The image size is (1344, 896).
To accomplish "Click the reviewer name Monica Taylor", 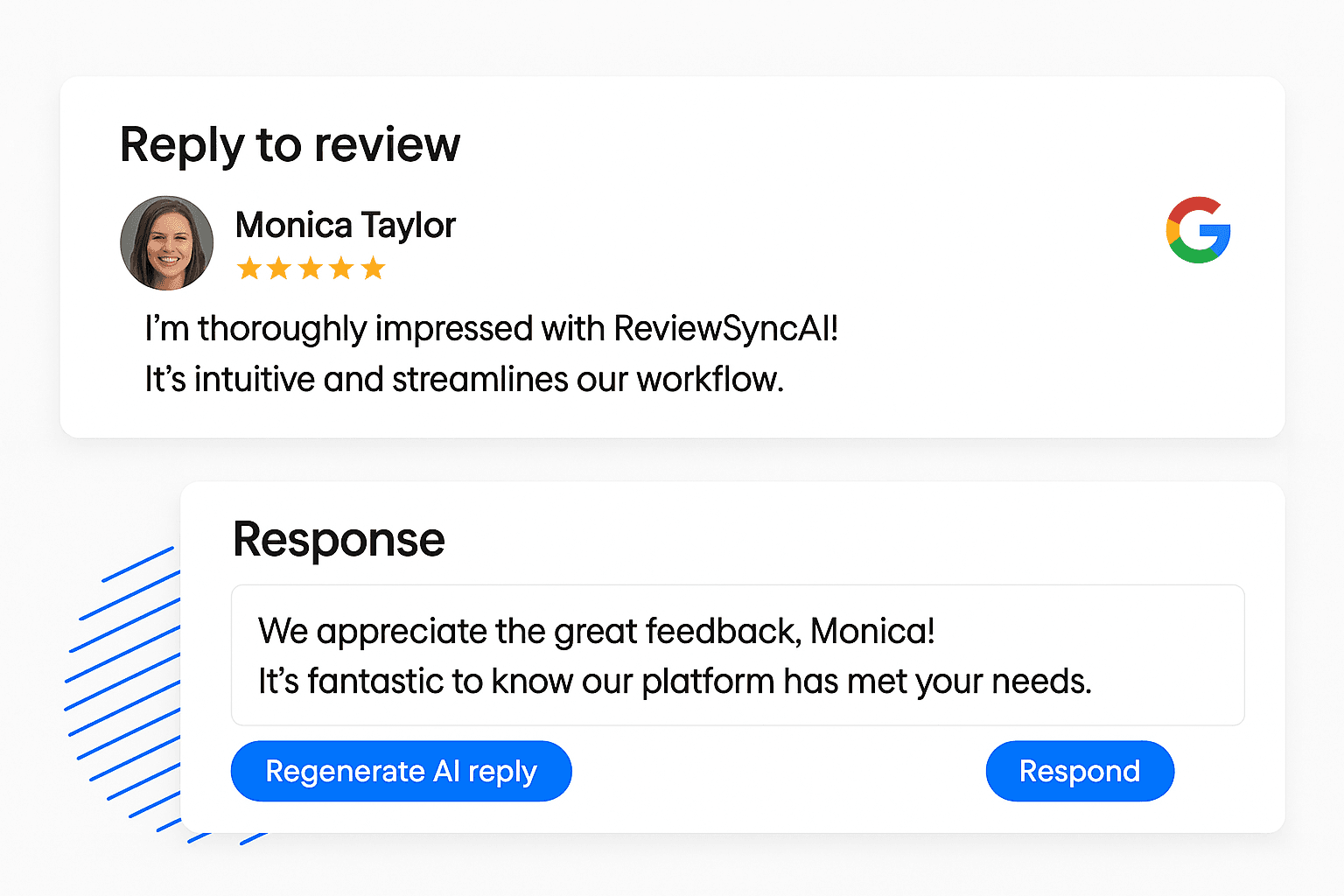I will click(x=346, y=225).
